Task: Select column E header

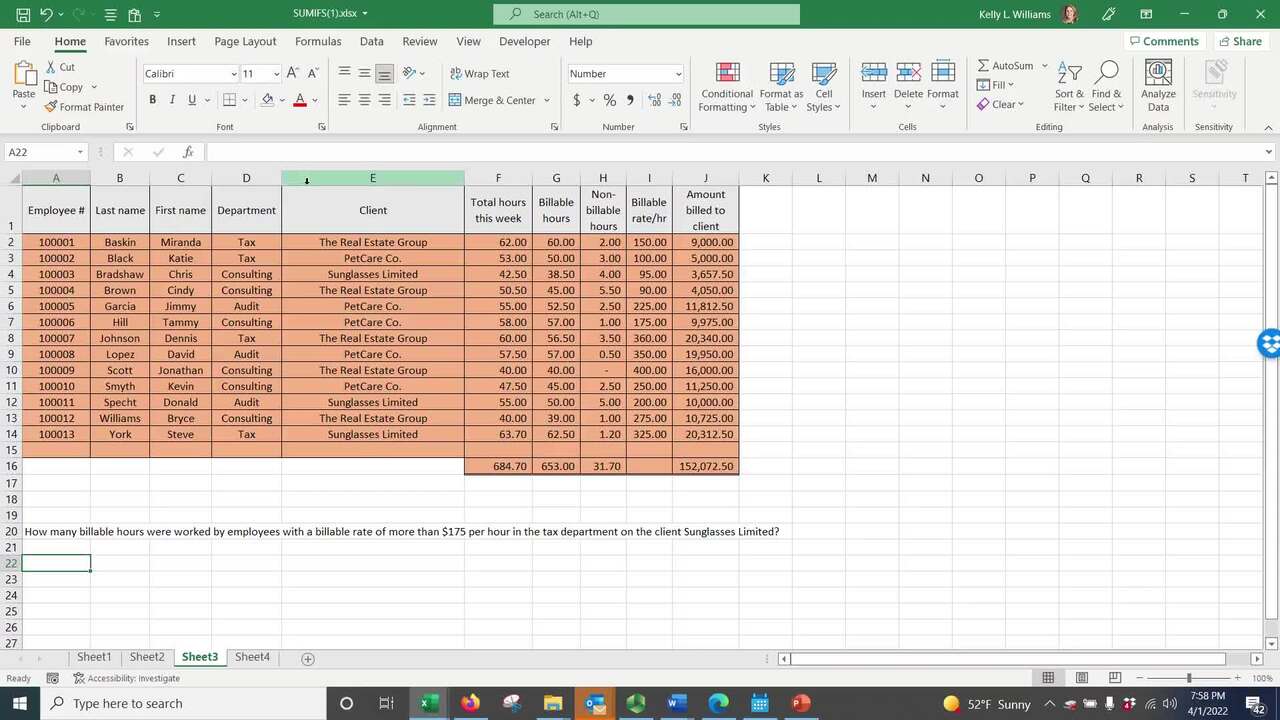Action: (373, 178)
